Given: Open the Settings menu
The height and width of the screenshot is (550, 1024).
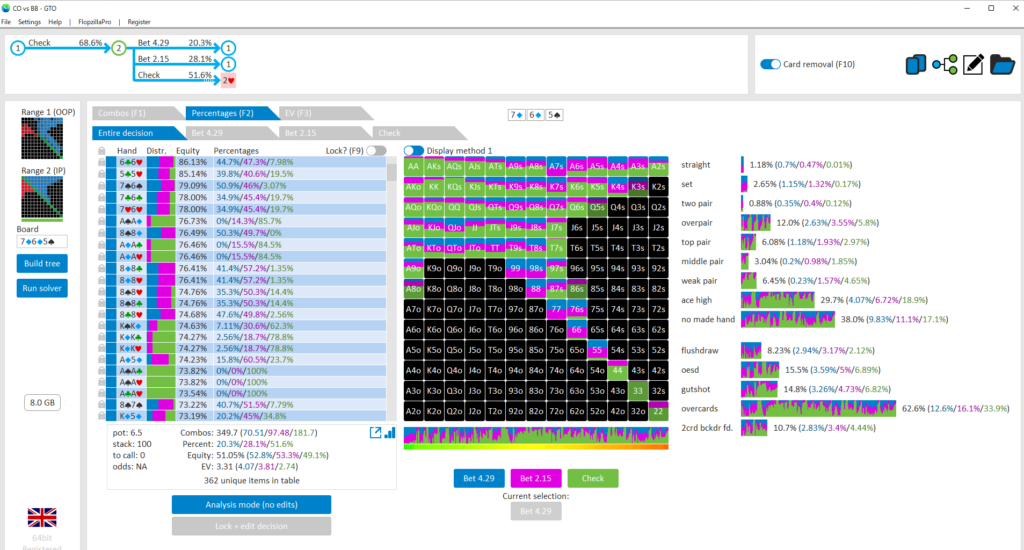Looking at the screenshot, I should tap(29, 21).
